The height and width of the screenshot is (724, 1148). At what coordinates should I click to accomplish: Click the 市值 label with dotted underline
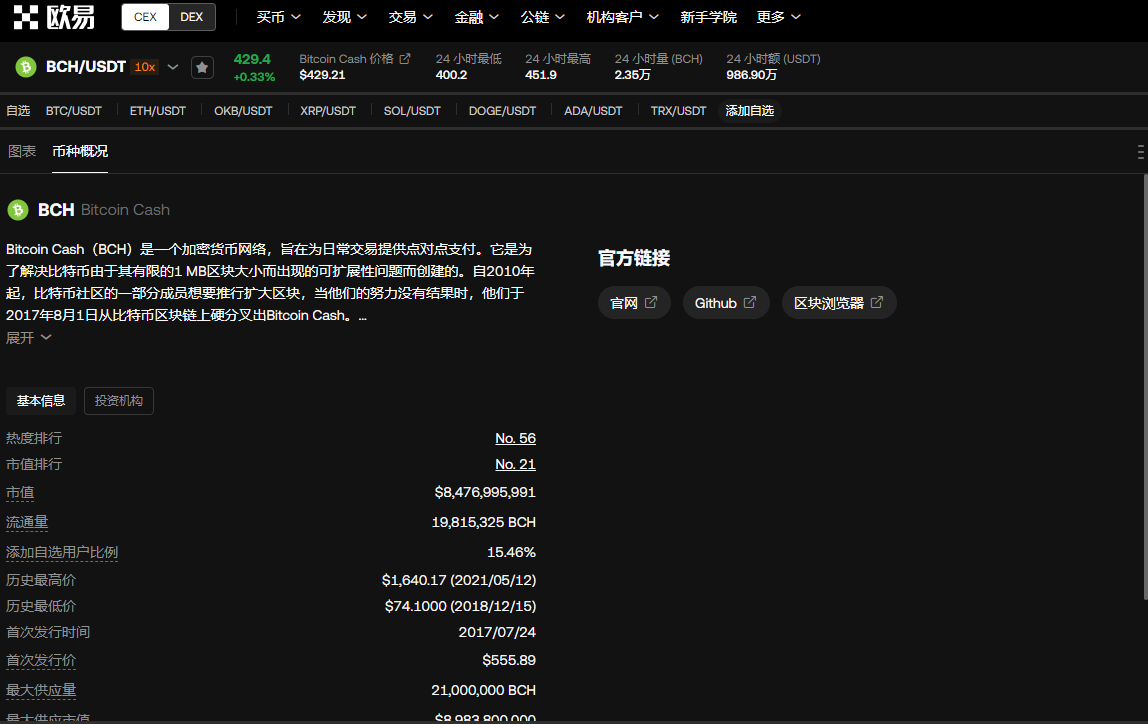coord(20,493)
